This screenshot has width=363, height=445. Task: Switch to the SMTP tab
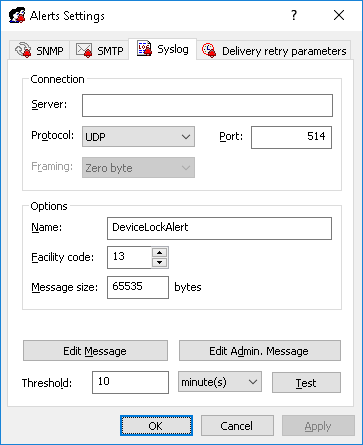click(99, 50)
